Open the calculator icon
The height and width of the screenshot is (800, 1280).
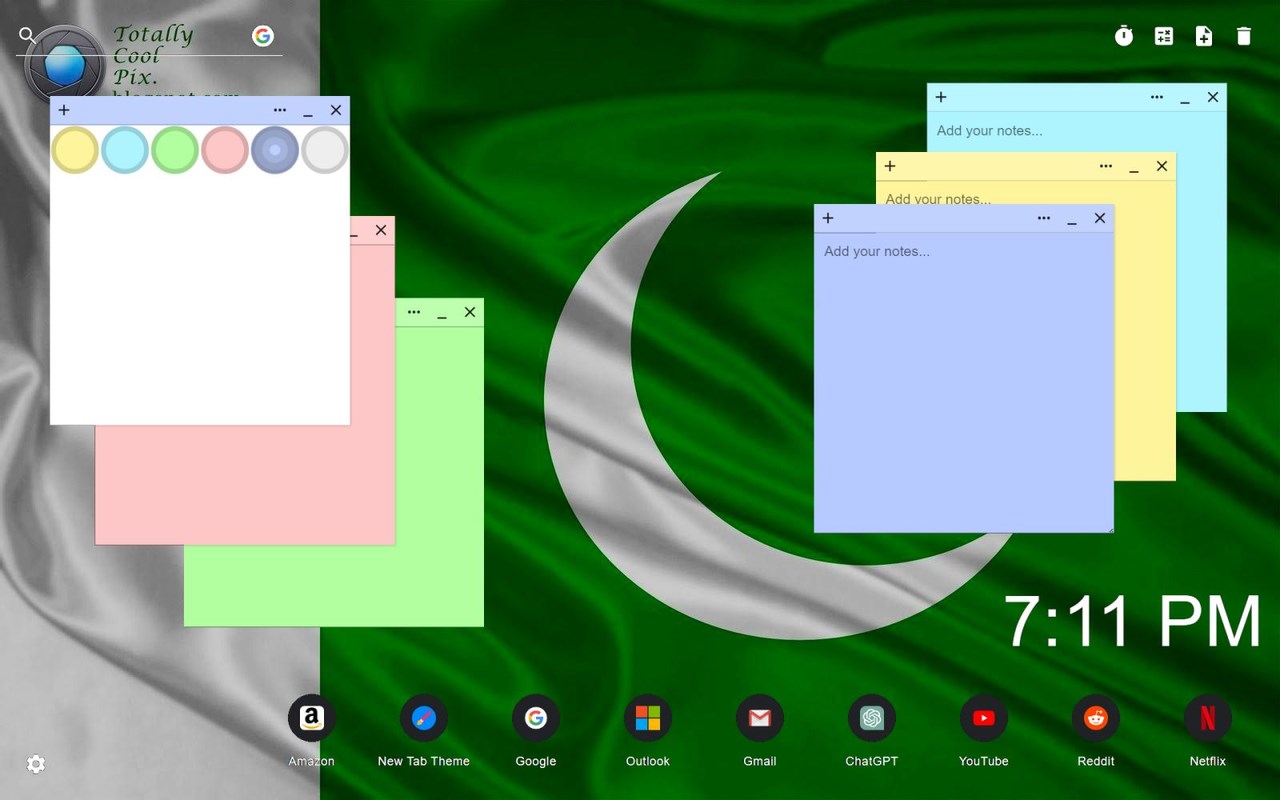pos(1164,36)
